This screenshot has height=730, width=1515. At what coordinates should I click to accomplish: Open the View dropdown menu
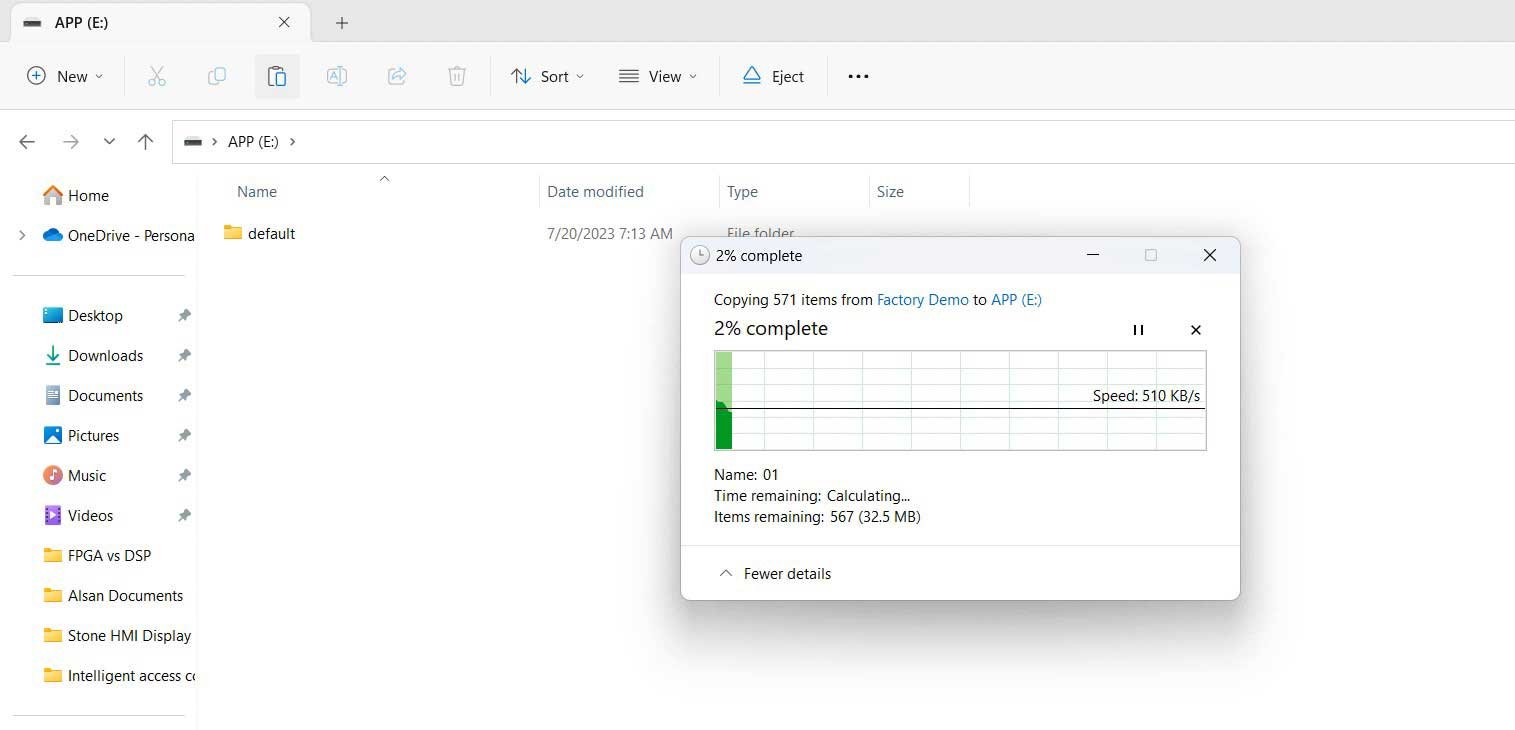tap(658, 76)
